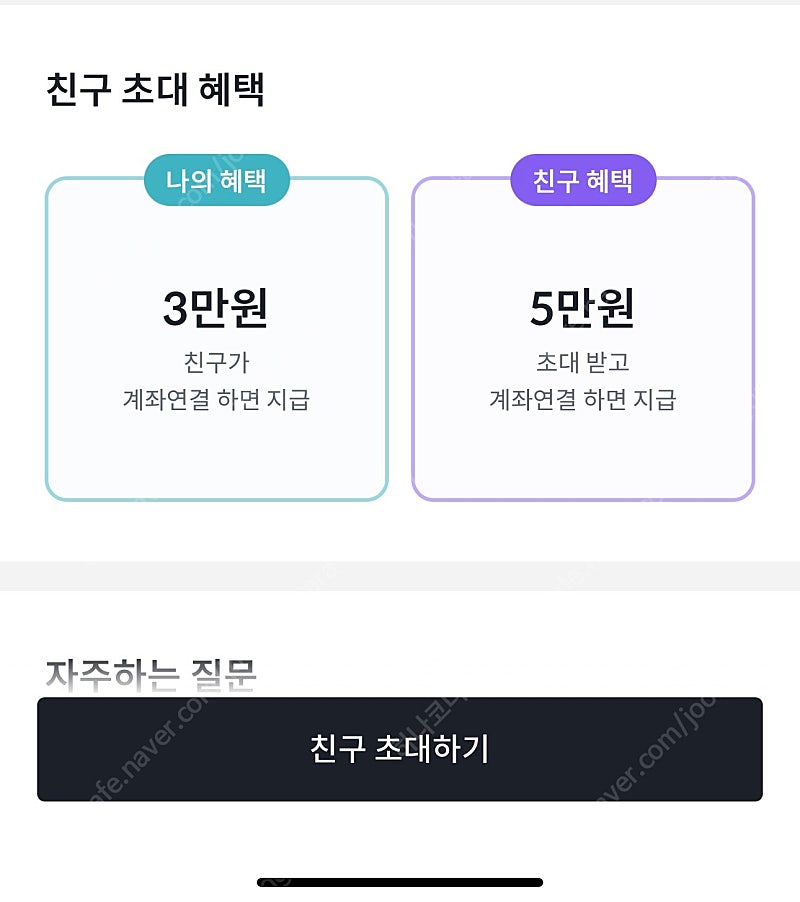Screen dimensions: 800x902
Task: Tap the home indicator bar
Action: tap(400, 882)
